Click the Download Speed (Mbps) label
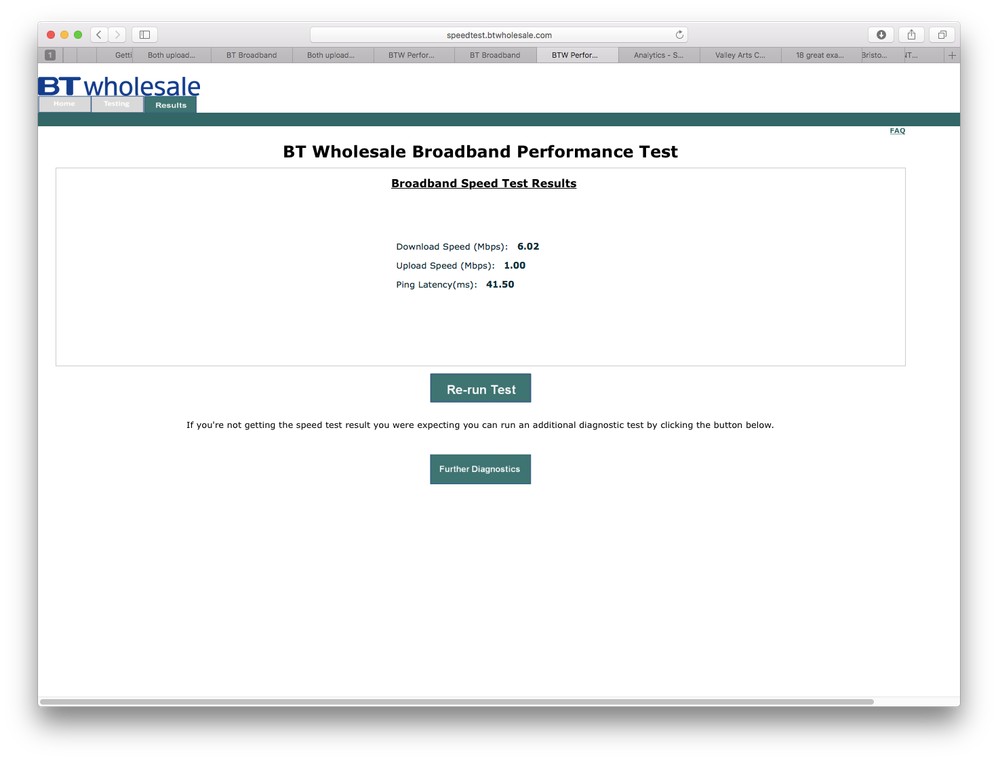This screenshot has height=761, width=998. [x=452, y=247]
